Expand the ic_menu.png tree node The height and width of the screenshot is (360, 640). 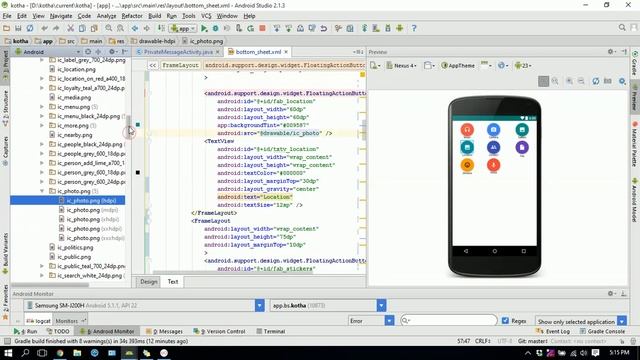(42, 107)
